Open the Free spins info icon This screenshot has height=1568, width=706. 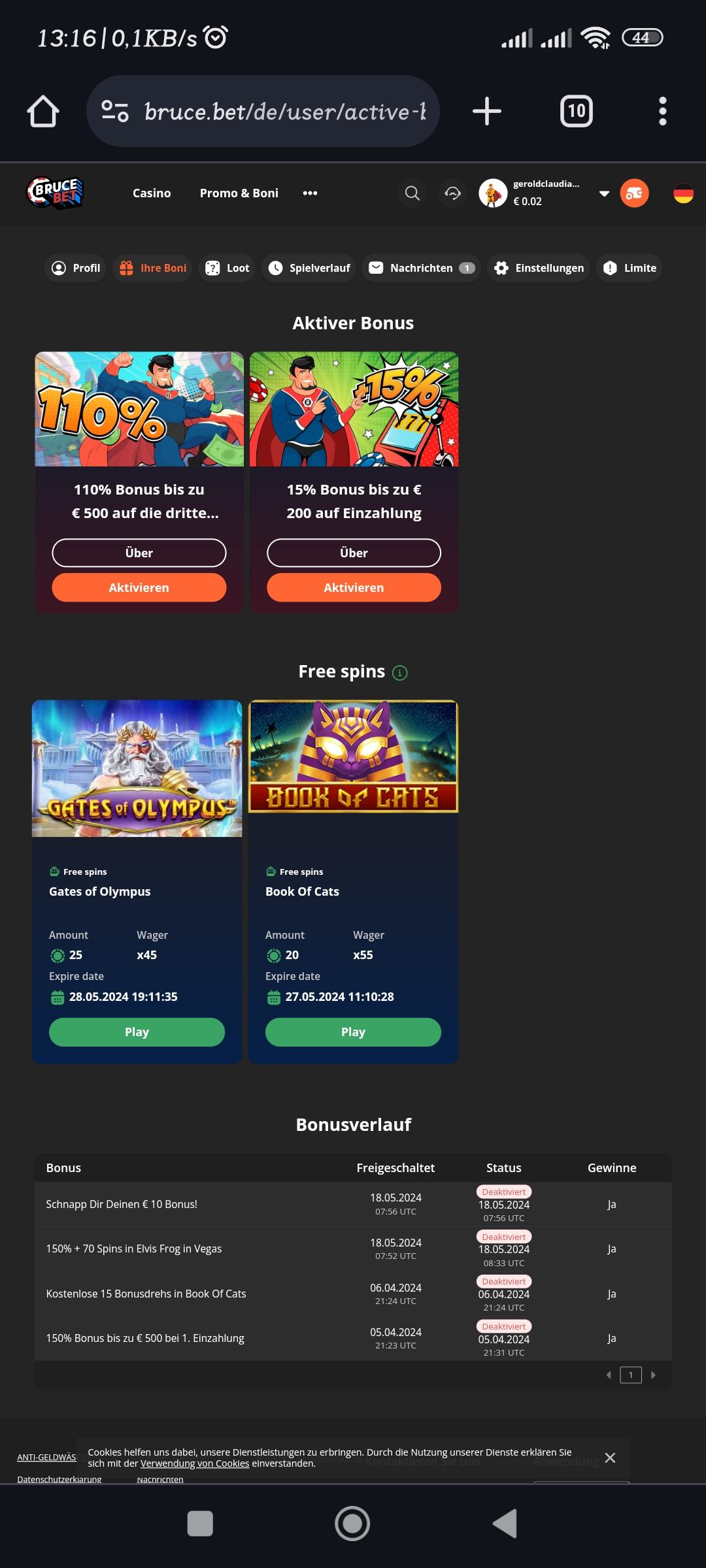click(x=399, y=672)
